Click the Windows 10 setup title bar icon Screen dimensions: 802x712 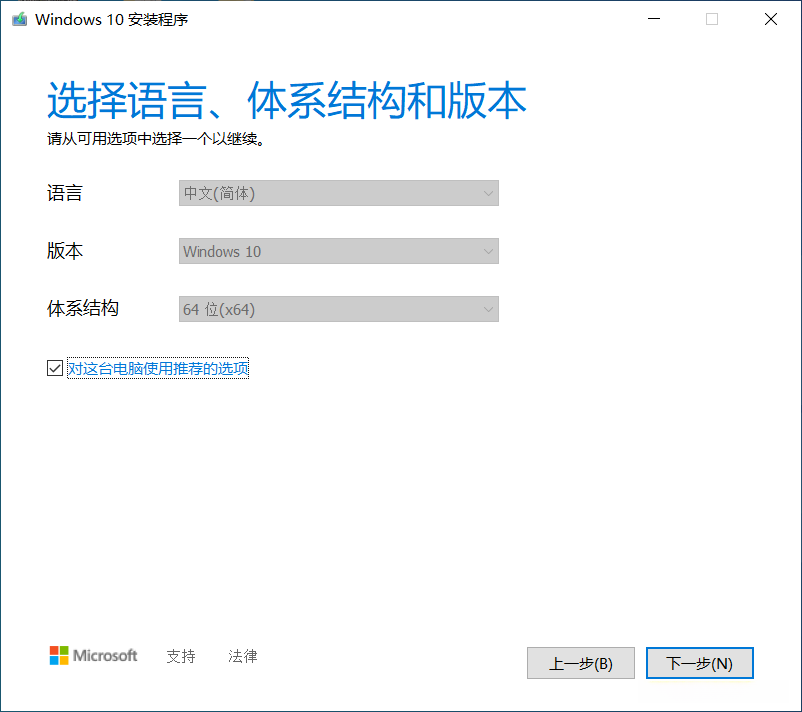19,19
